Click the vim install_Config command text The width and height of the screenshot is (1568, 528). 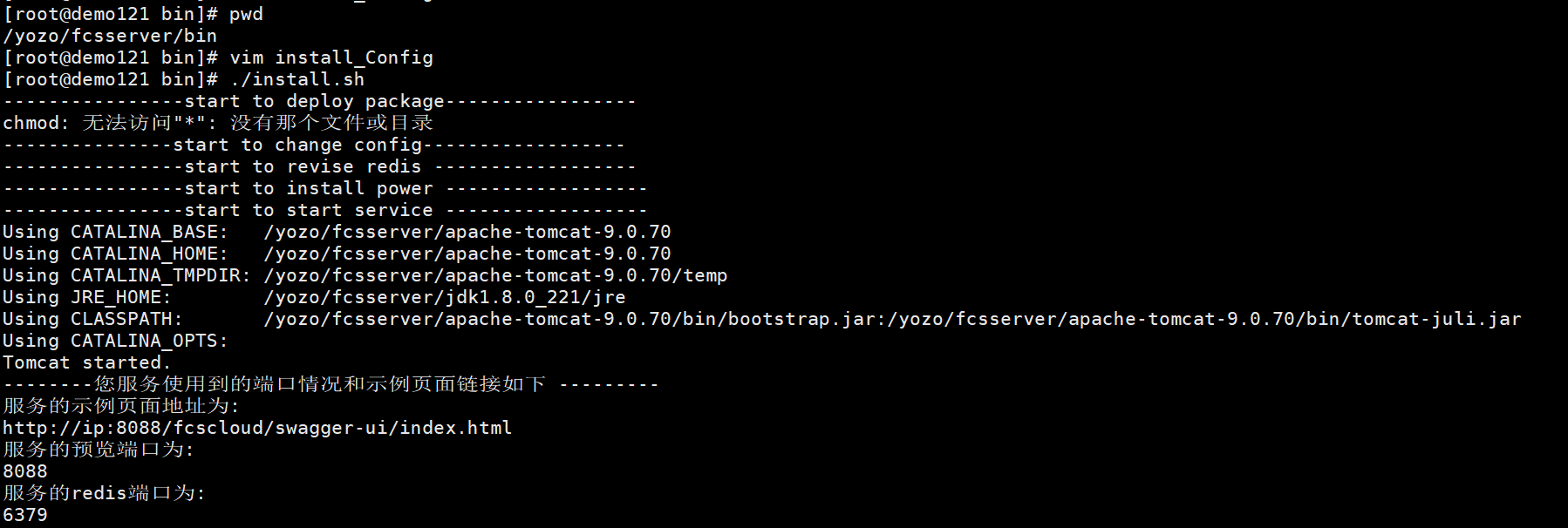[x=331, y=58]
